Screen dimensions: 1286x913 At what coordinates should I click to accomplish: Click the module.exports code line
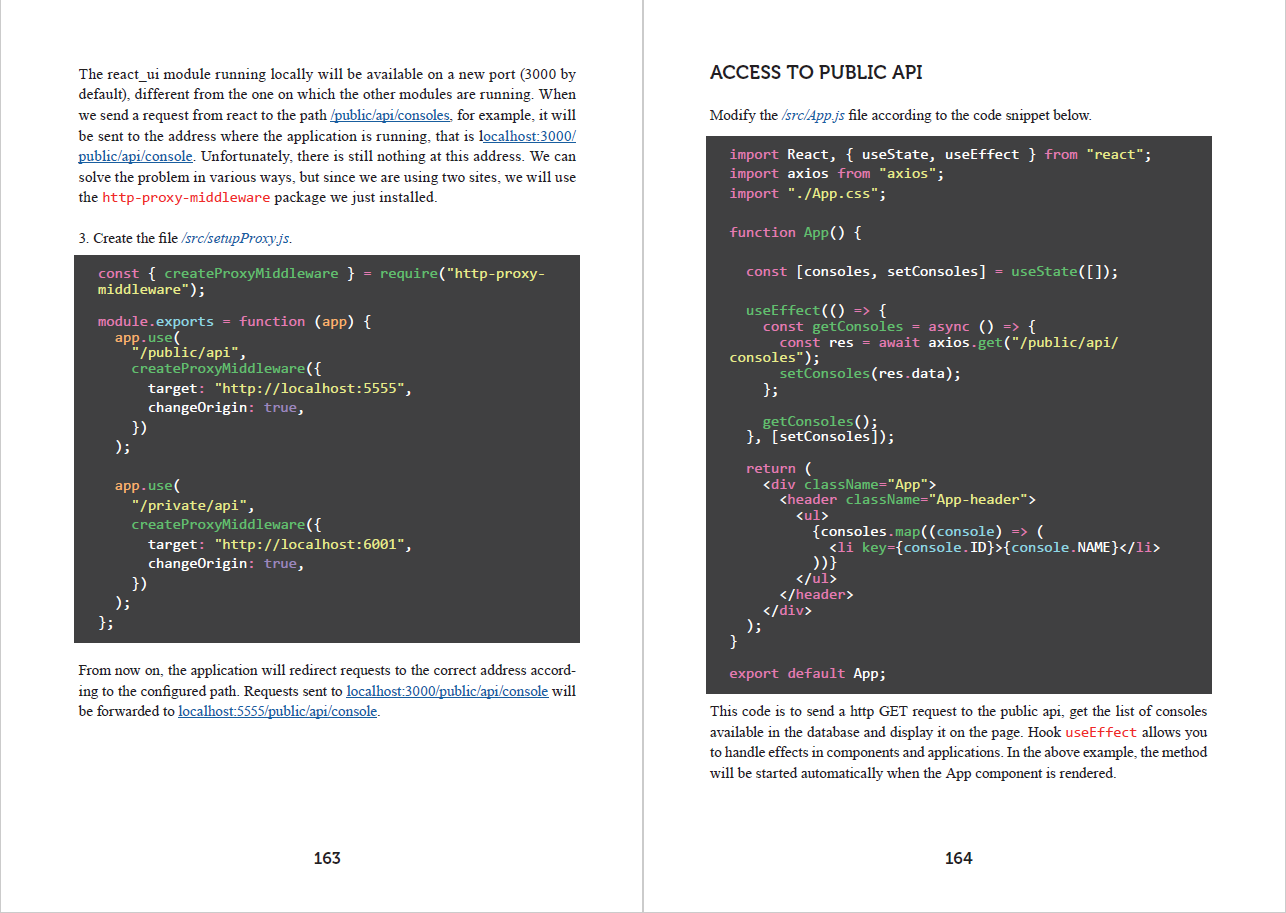coord(234,322)
